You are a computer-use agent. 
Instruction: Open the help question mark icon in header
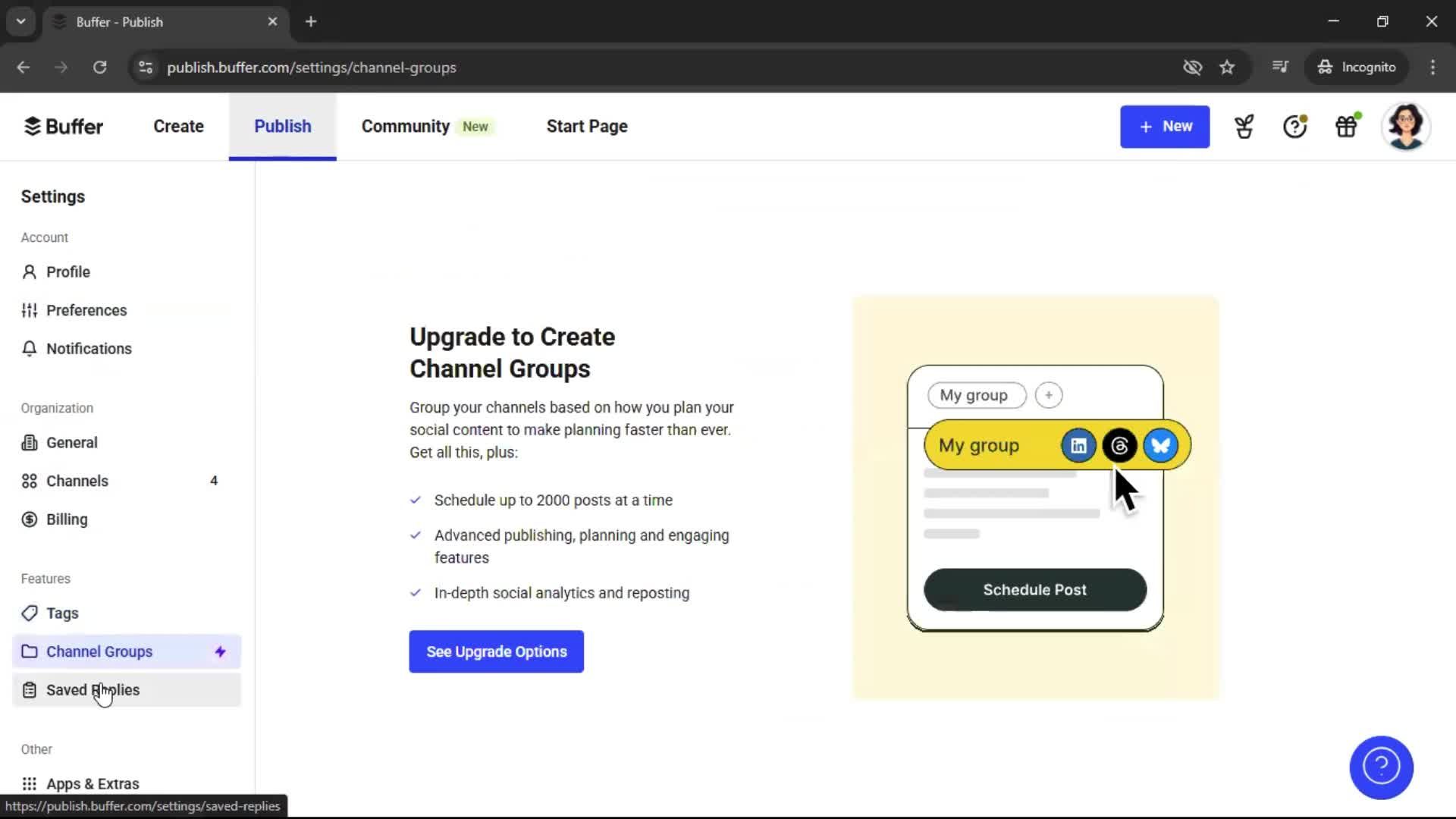[1294, 127]
